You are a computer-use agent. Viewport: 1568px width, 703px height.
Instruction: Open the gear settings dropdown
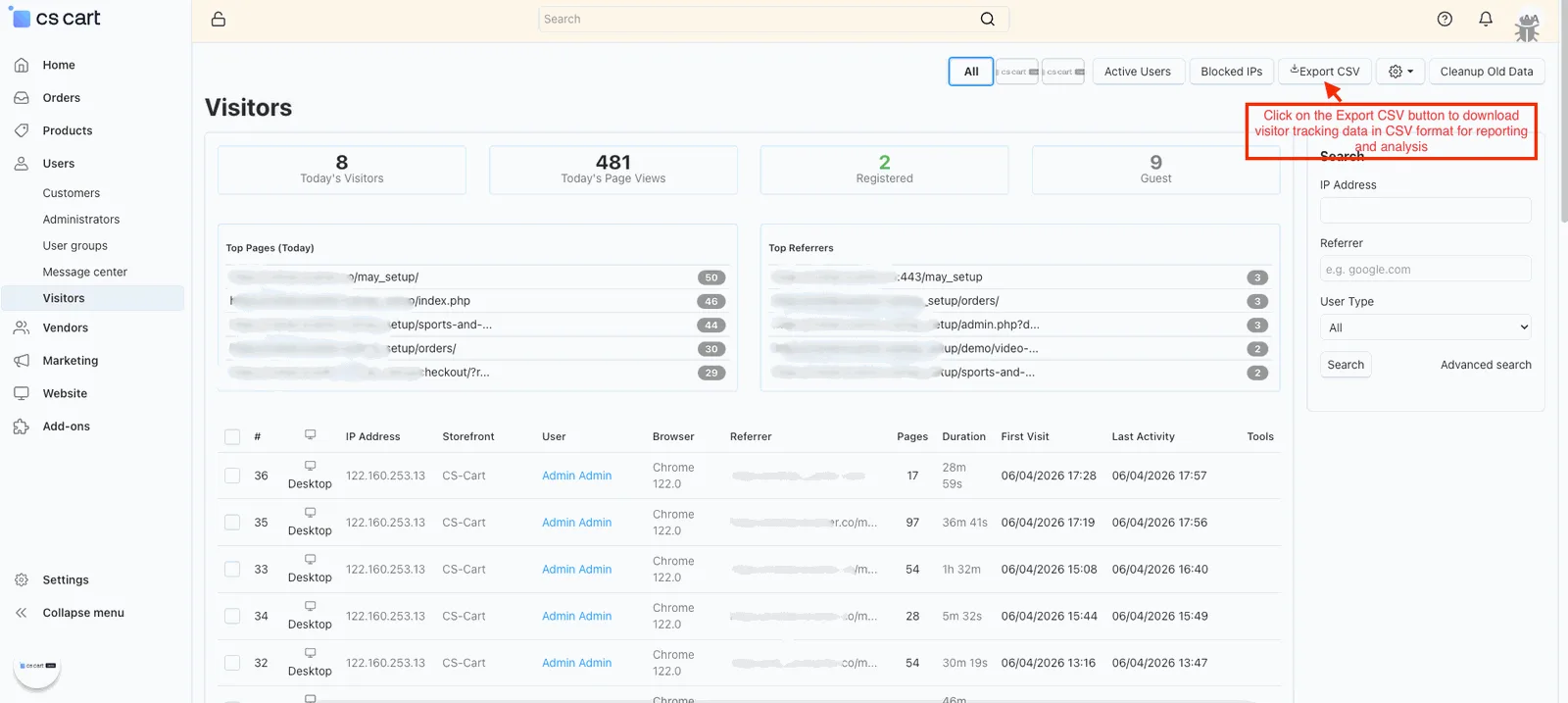(x=1401, y=72)
